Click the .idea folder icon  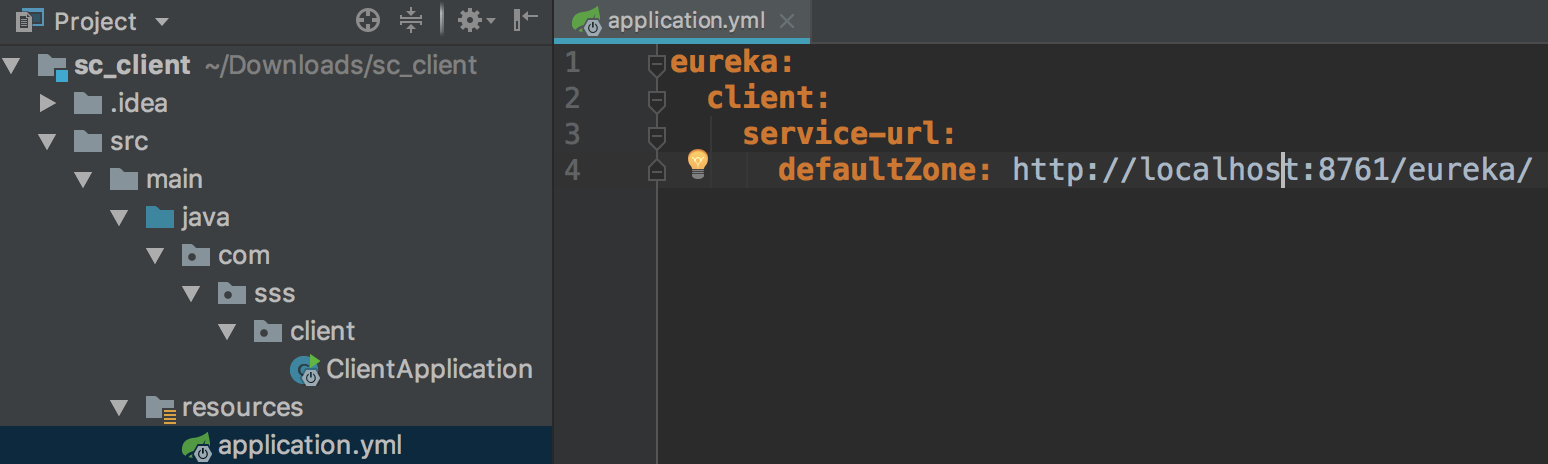88,103
